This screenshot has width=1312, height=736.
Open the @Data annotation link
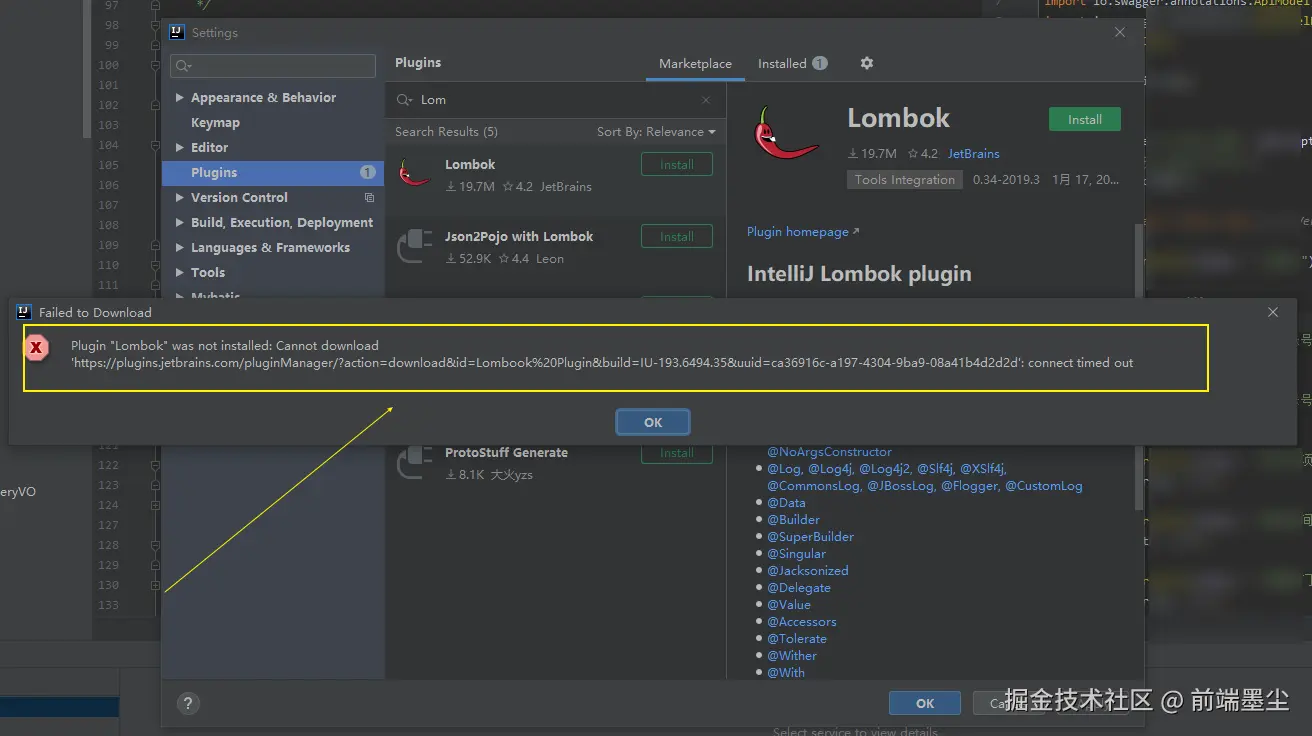786,503
